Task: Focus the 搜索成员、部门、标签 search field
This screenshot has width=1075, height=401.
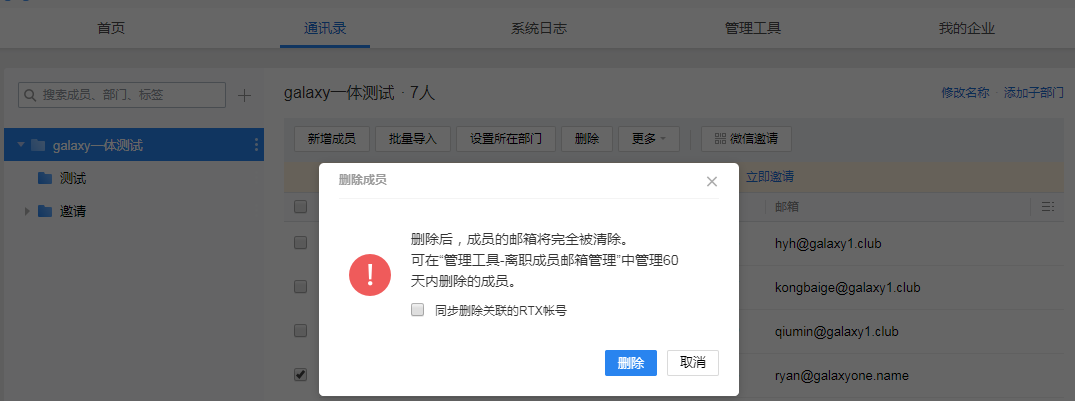Action: click(x=130, y=95)
